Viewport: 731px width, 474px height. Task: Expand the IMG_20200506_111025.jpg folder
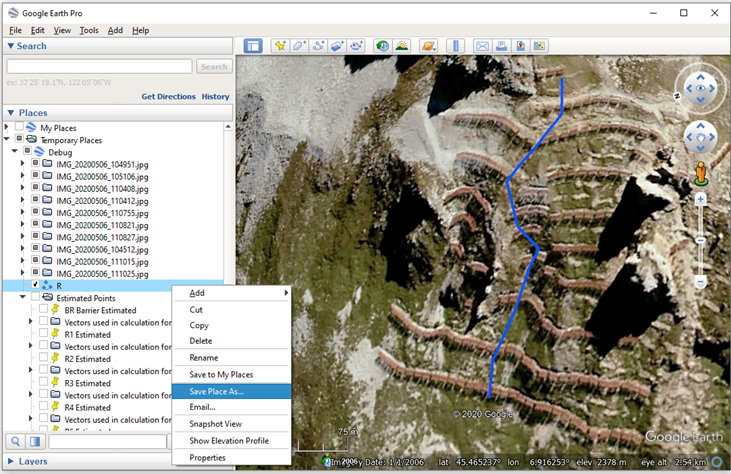(22, 273)
